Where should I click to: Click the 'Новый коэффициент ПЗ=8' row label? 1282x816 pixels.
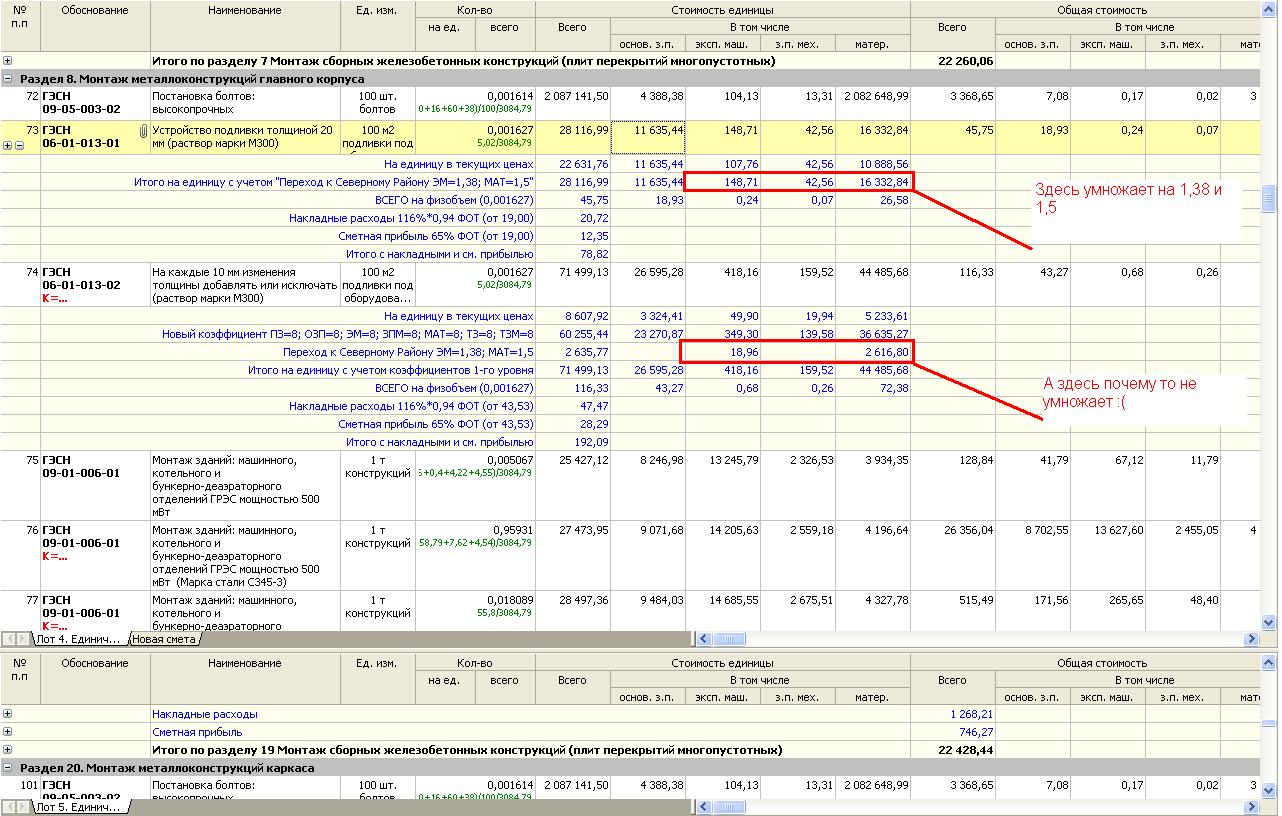tap(348, 334)
